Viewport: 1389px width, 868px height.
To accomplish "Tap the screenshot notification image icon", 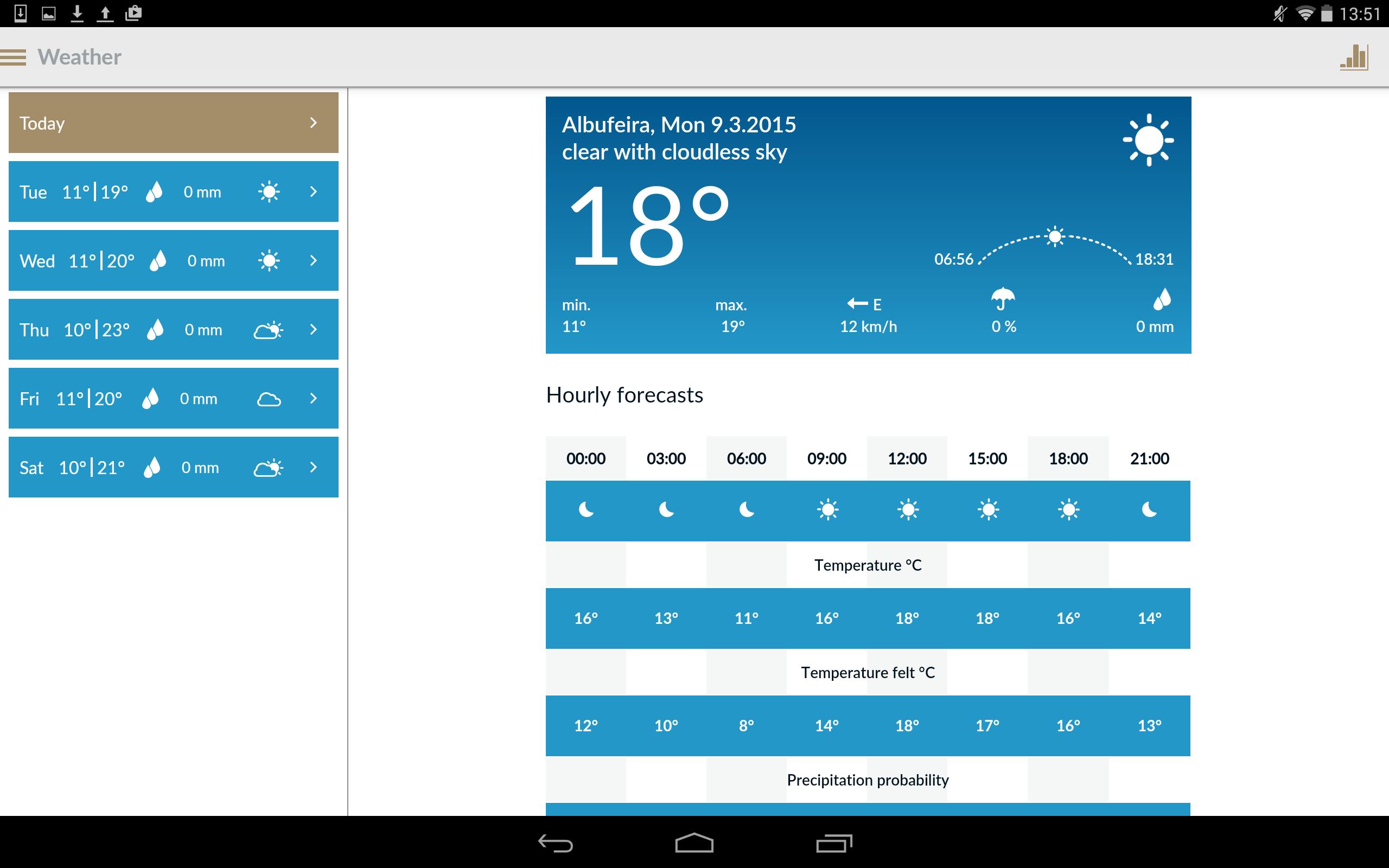I will click(x=49, y=13).
